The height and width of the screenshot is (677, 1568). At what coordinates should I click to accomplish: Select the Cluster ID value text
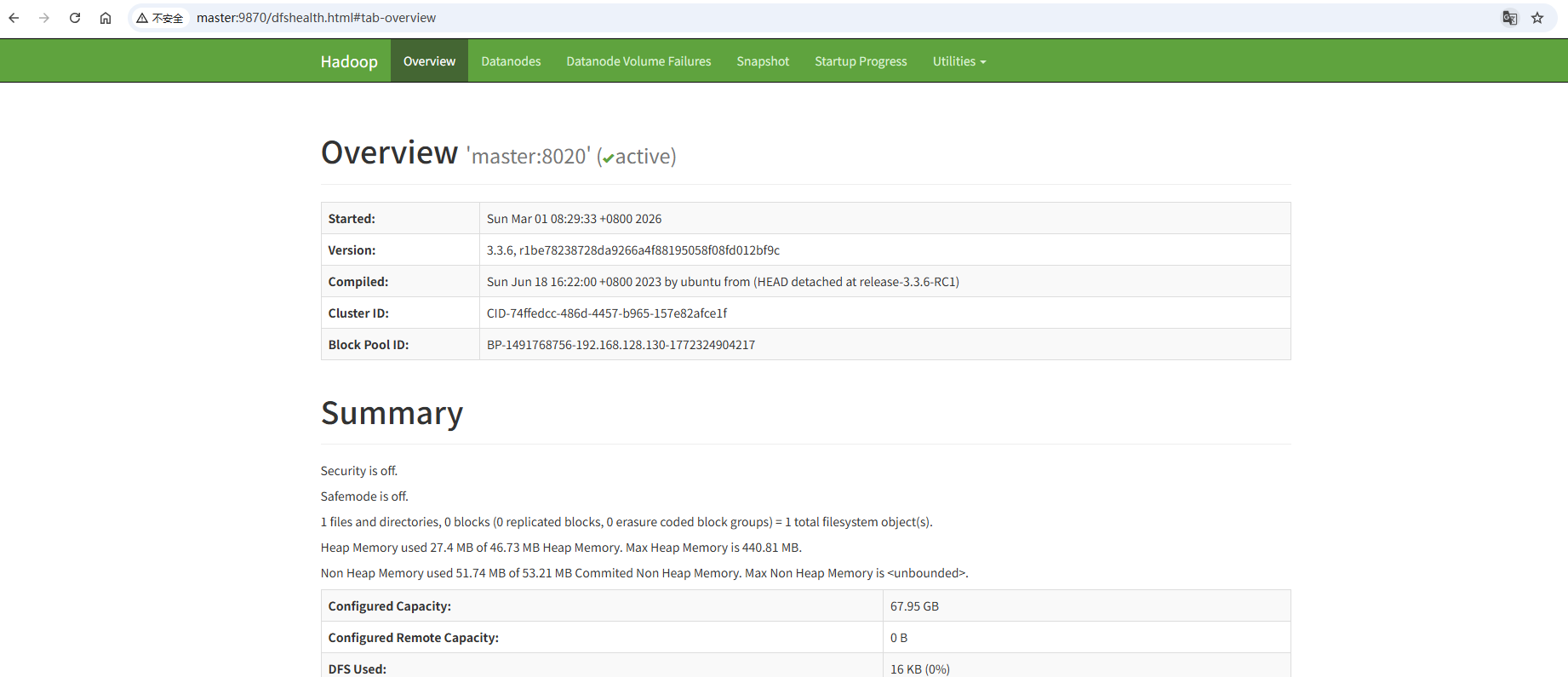point(607,313)
